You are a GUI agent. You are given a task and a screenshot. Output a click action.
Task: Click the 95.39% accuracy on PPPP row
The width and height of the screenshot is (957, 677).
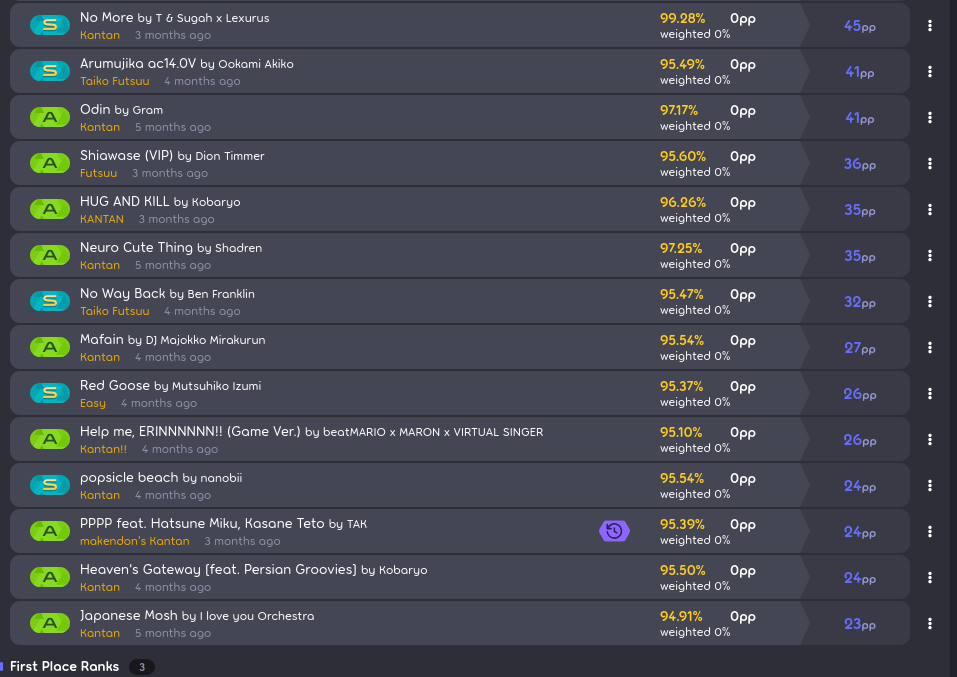coord(682,524)
